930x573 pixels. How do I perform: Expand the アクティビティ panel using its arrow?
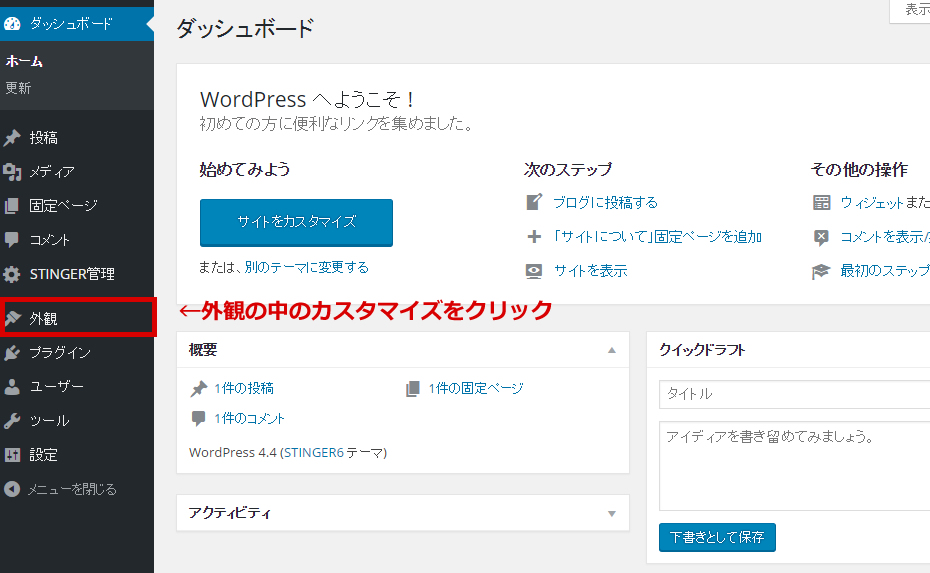point(611,514)
